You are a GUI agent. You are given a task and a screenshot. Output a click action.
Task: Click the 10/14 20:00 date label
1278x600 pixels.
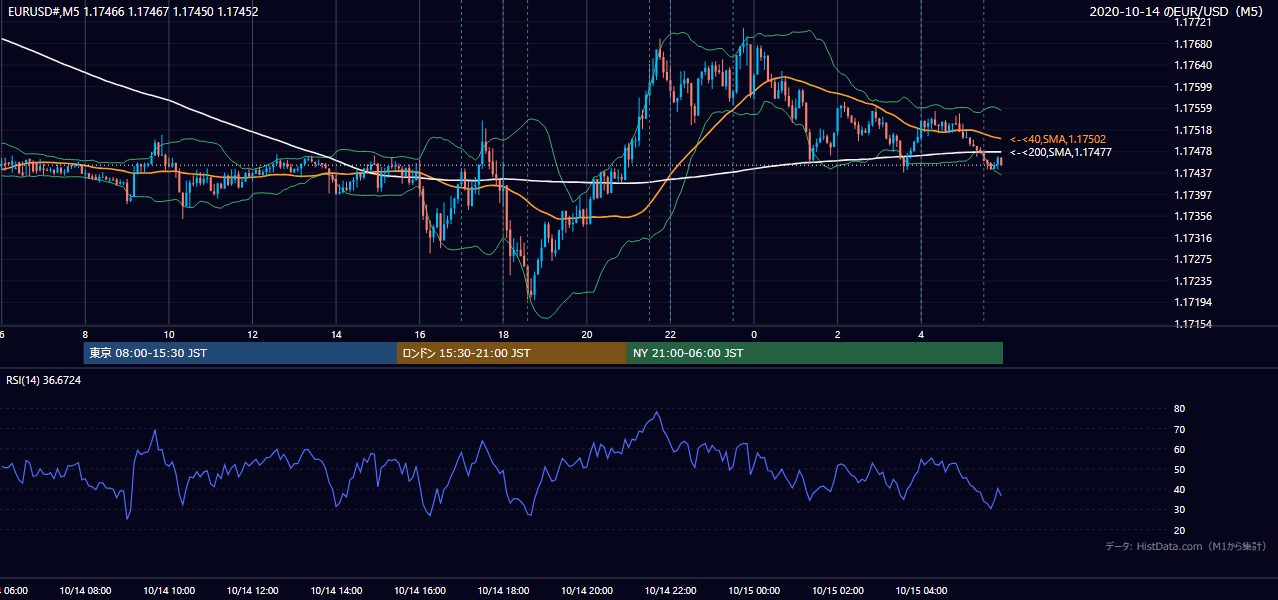click(x=587, y=590)
